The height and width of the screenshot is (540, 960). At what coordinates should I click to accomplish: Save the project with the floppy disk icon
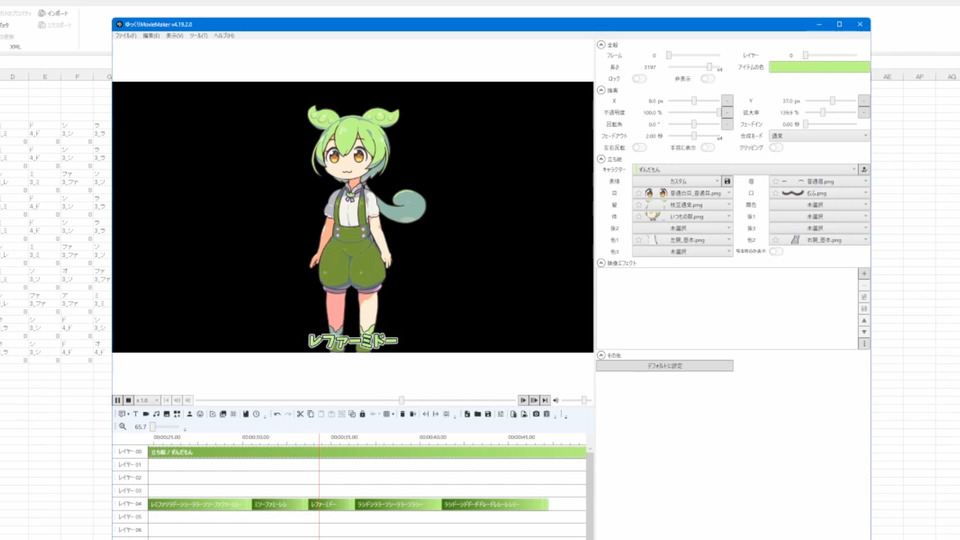[x=488, y=414]
